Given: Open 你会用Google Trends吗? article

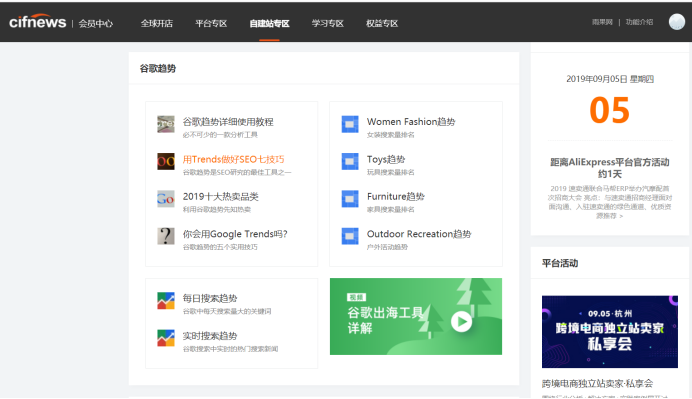Looking at the screenshot, I should [x=235, y=234].
